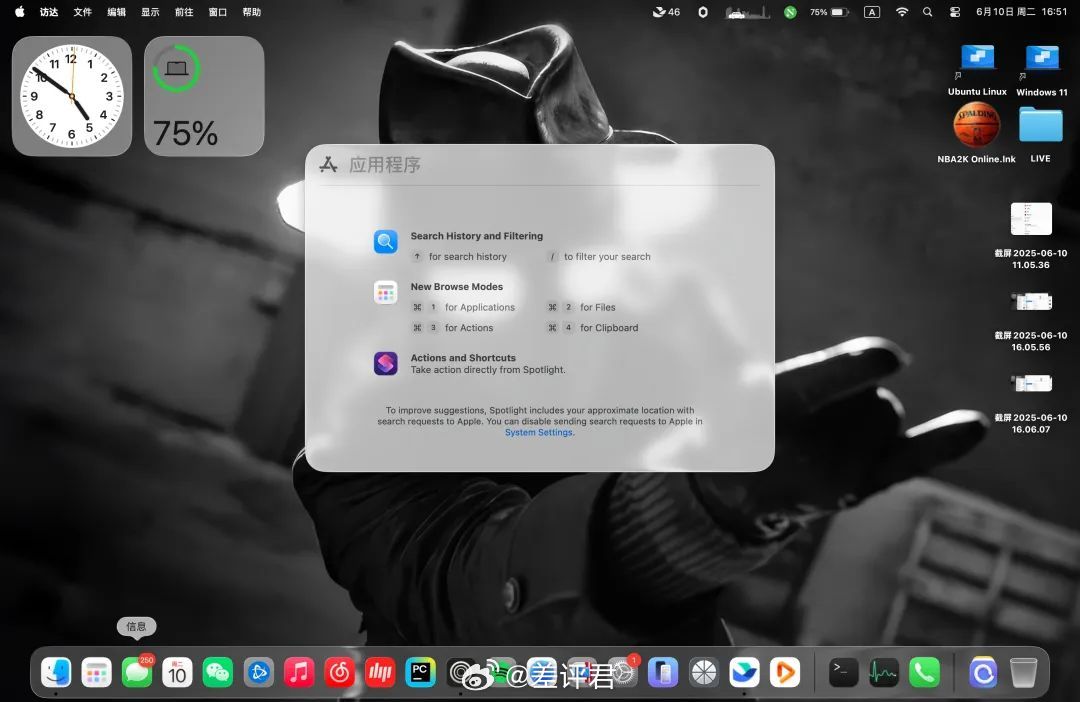The image size is (1080, 702).
Task: Open the gray wheel app in Dock
Action: 704,672
